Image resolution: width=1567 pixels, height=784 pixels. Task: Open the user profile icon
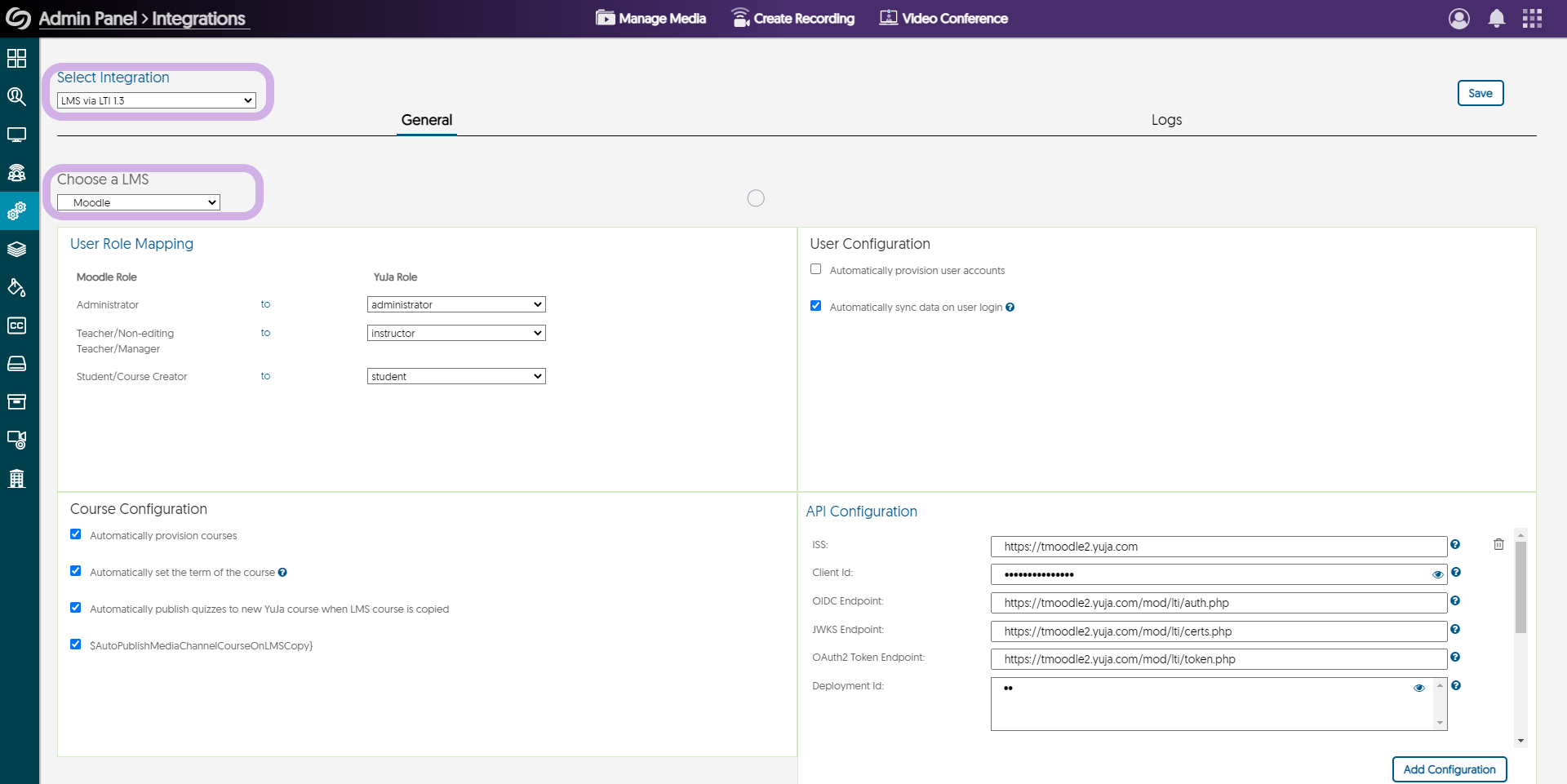coord(1458,19)
